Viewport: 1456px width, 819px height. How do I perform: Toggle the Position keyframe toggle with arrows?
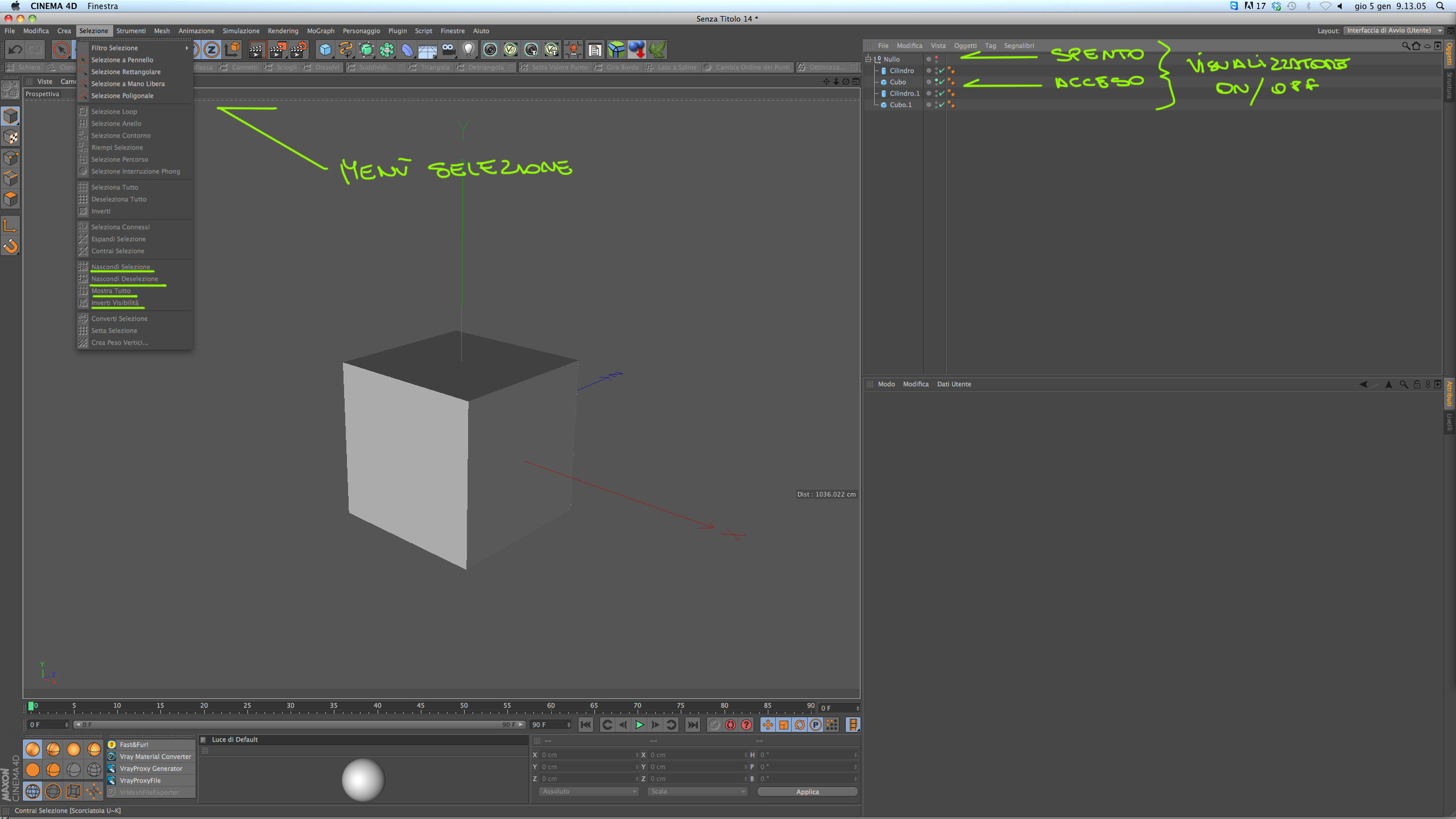tap(768, 725)
